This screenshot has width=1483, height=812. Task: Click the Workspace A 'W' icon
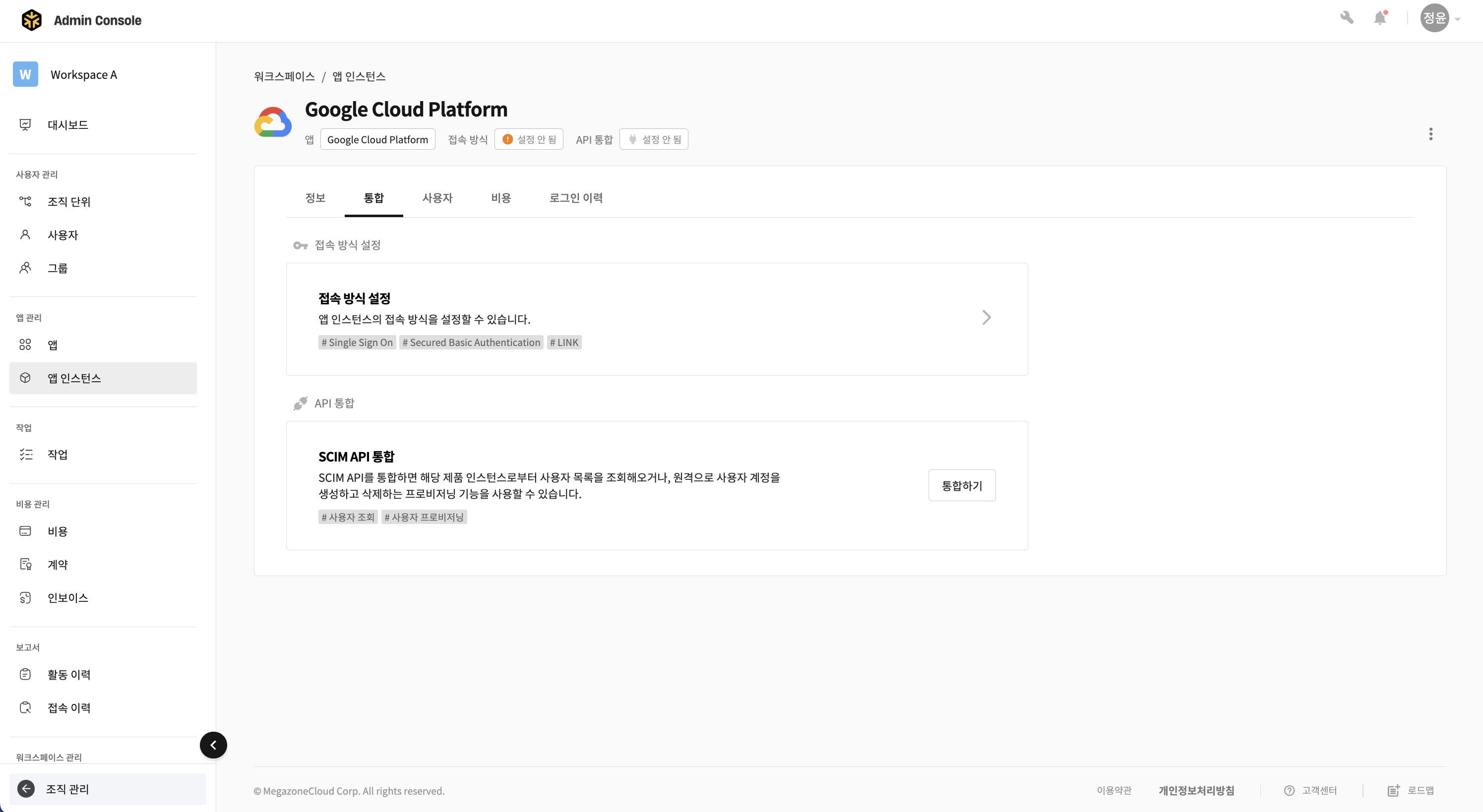(25, 74)
